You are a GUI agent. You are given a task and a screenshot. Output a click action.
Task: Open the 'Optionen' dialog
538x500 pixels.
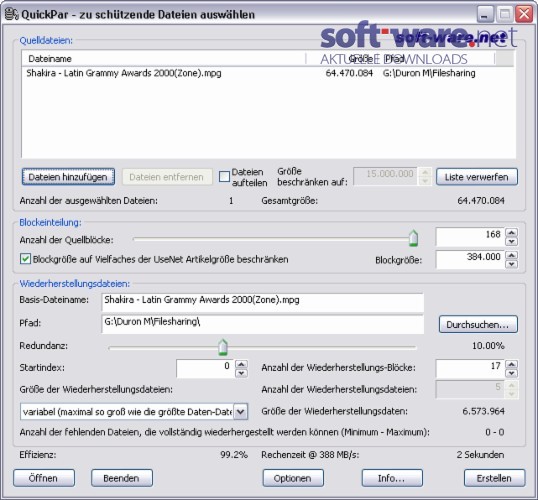[293, 478]
